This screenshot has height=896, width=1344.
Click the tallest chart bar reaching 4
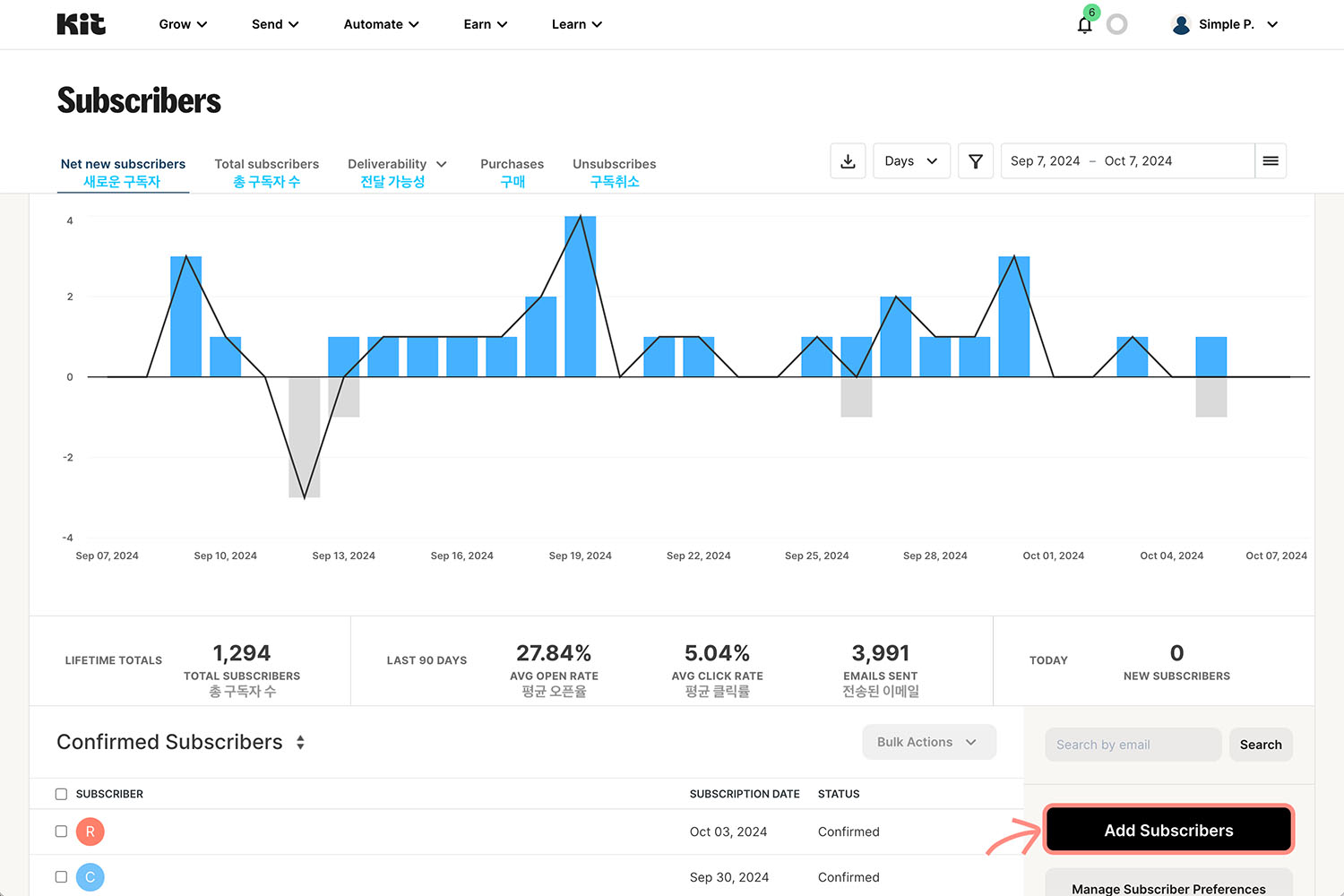tap(581, 297)
